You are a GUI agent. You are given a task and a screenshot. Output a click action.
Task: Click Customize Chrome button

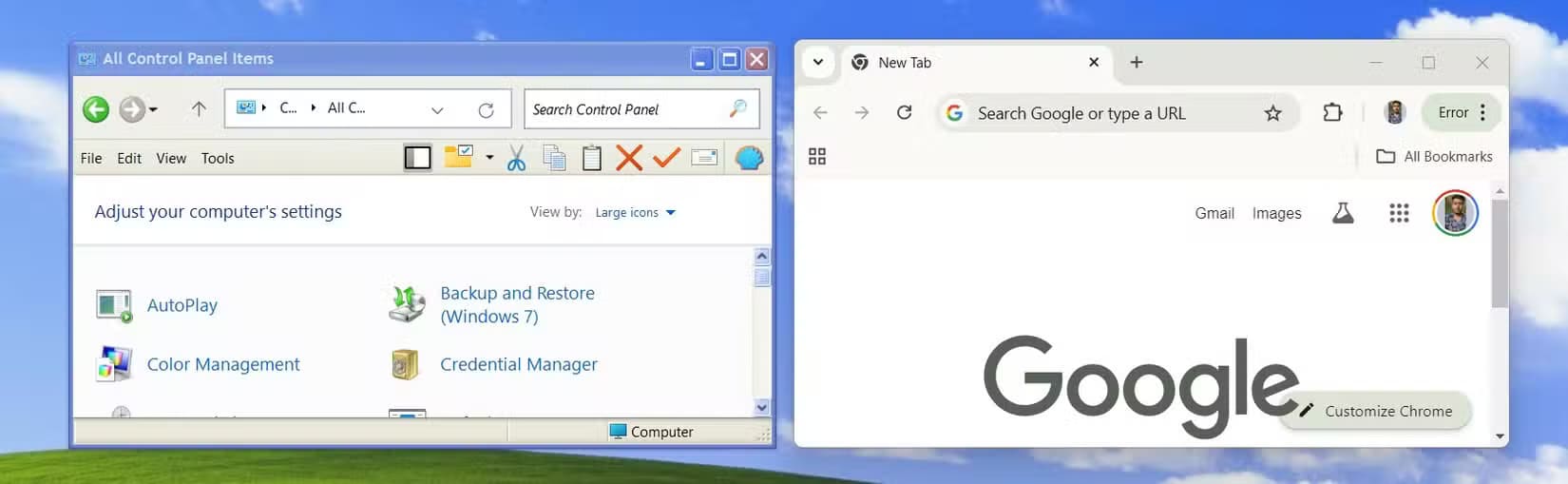click(1375, 411)
